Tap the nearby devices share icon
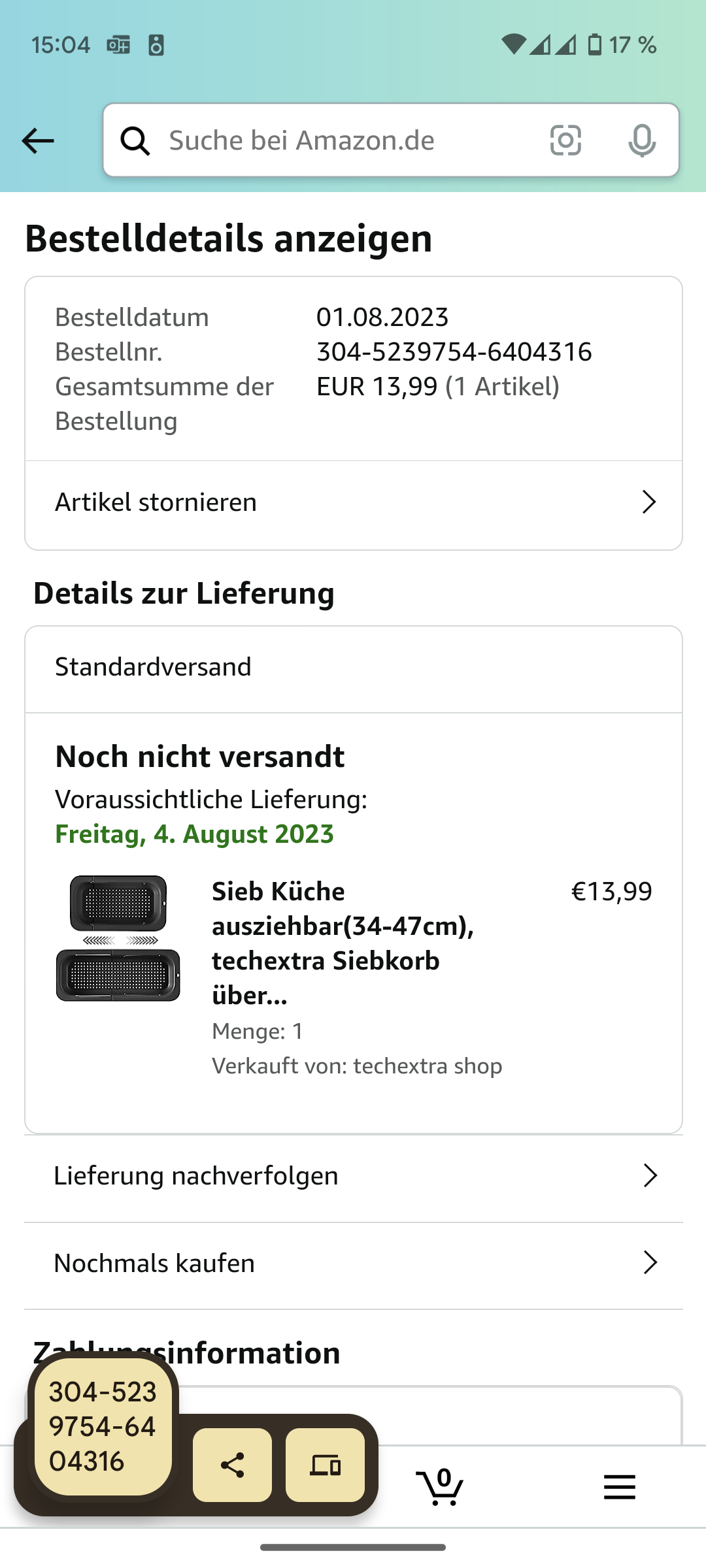This screenshot has width=706, height=1568. click(325, 1465)
